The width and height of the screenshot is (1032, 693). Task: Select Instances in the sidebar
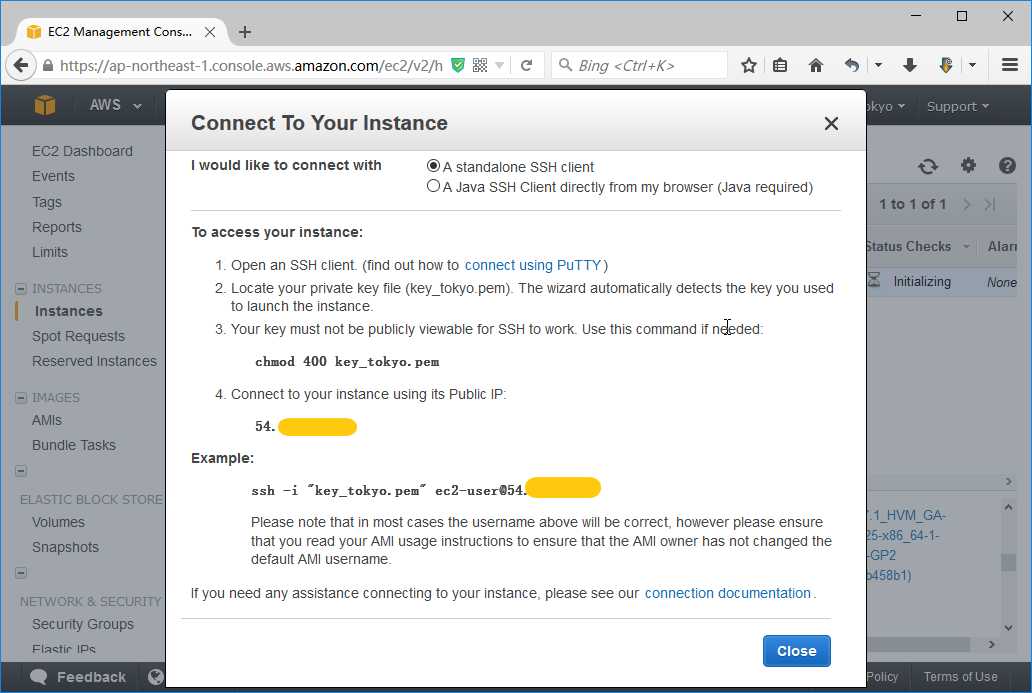pos(68,311)
